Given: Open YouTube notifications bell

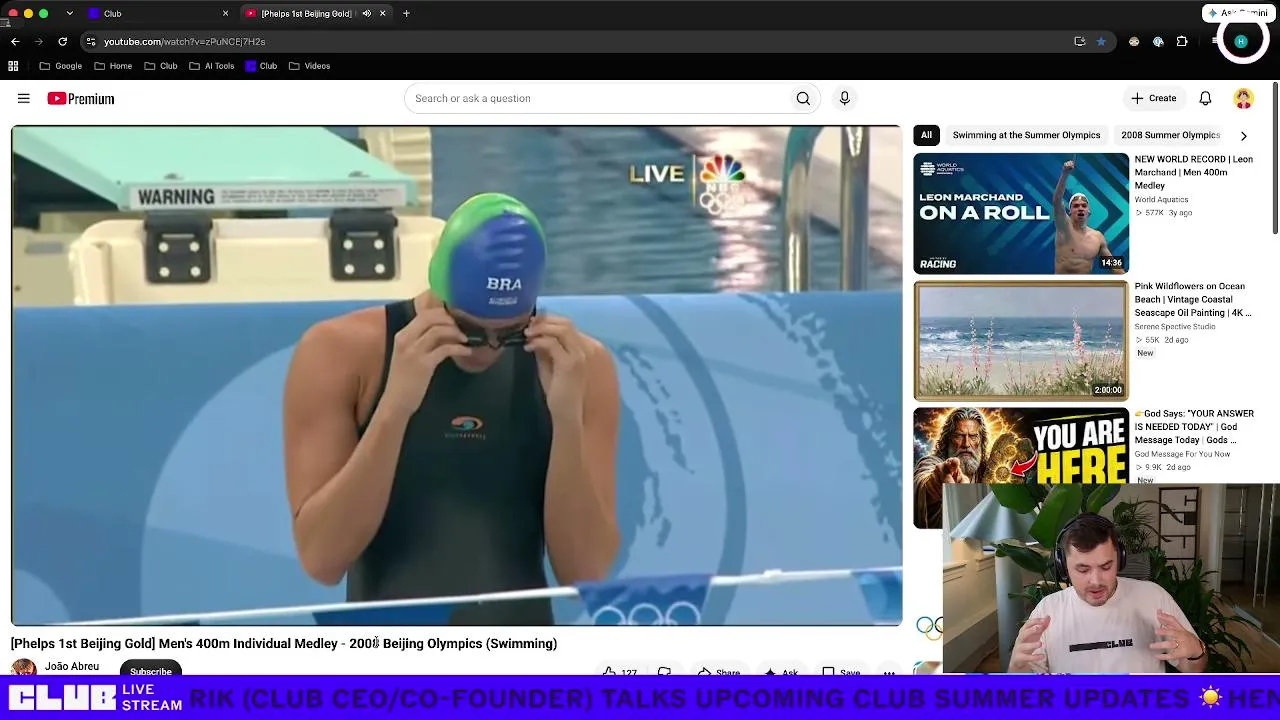Looking at the screenshot, I should (x=1205, y=98).
